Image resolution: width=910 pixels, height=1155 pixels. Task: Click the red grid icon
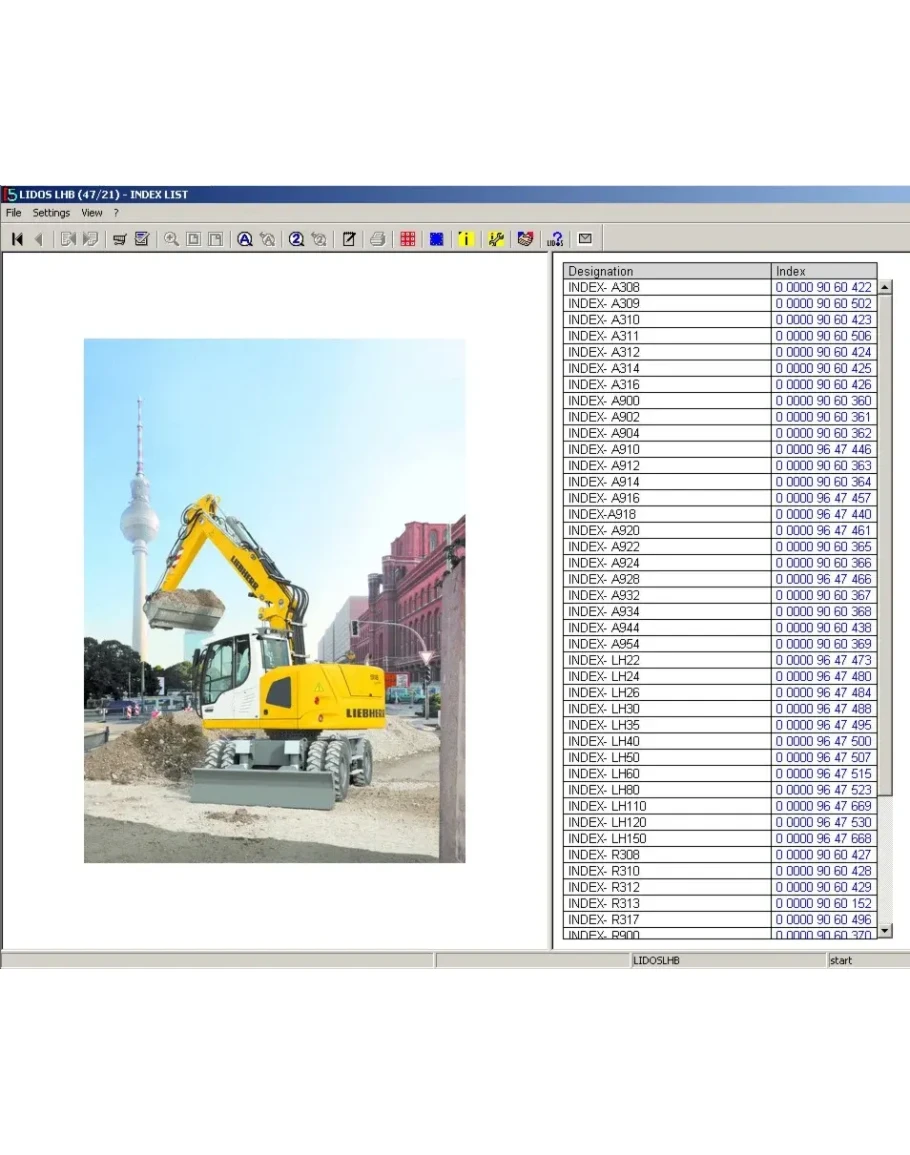[x=407, y=239]
